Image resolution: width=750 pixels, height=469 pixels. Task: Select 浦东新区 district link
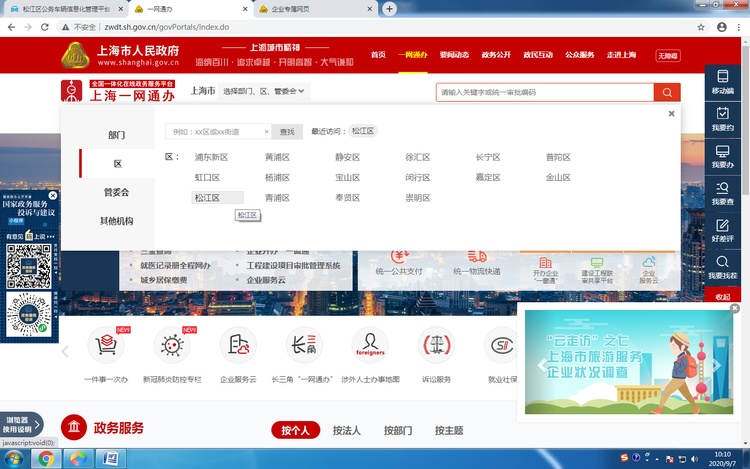(x=211, y=157)
